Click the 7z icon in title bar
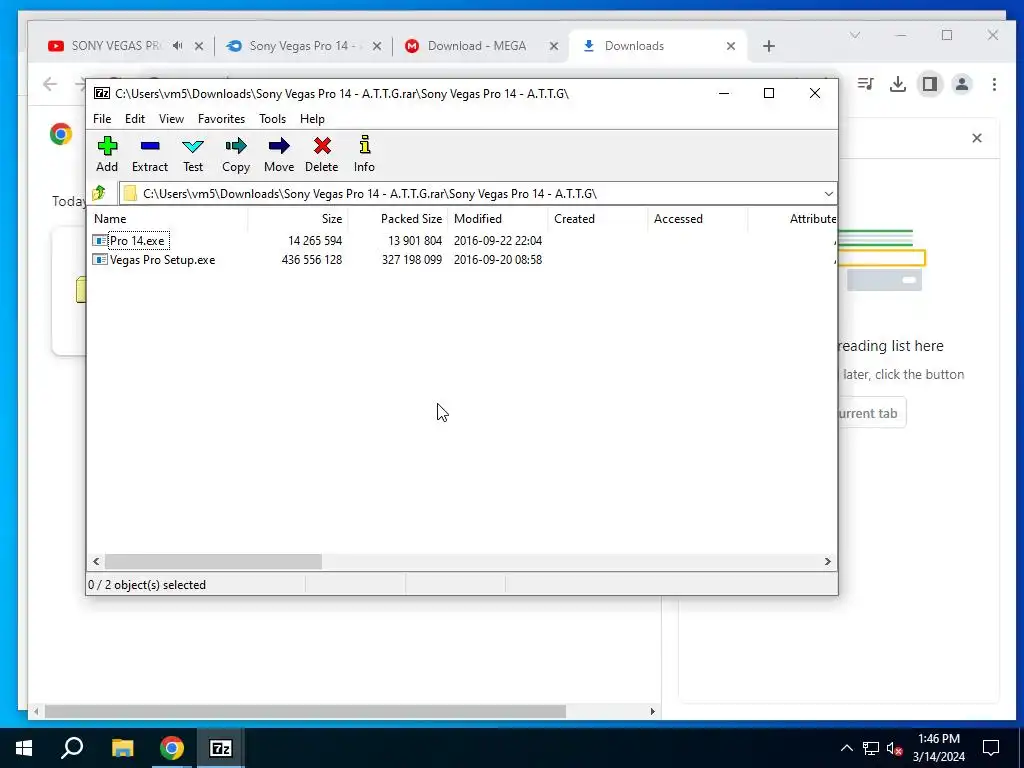 tap(102, 93)
